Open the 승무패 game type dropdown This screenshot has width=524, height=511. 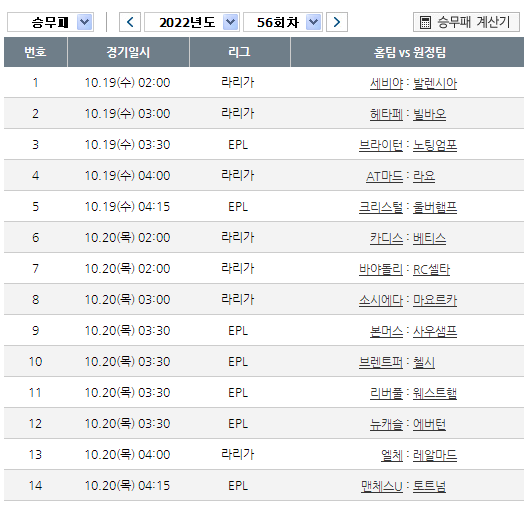click(x=50, y=22)
